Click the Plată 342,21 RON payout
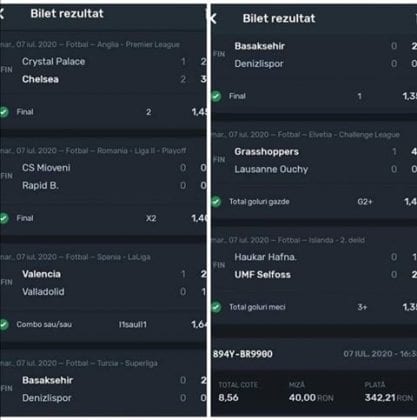Viewport: 417px width, 420px height. coord(389,398)
